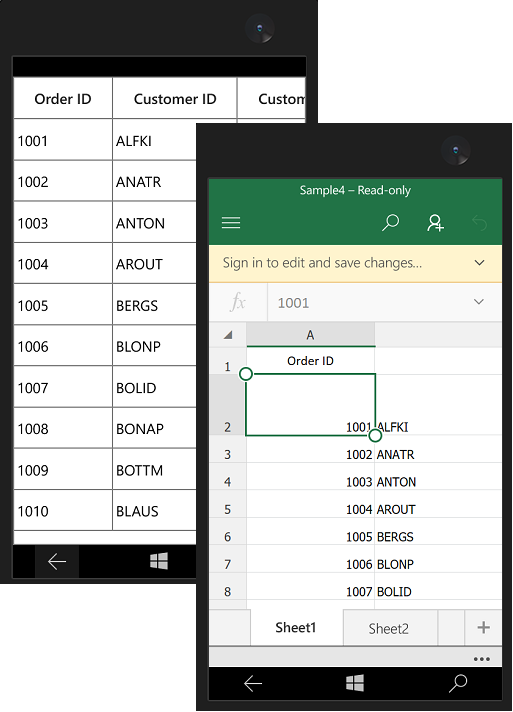This screenshot has width=513, height=712.
Task: Open the hamburger menu in Excel
Action: [231, 222]
